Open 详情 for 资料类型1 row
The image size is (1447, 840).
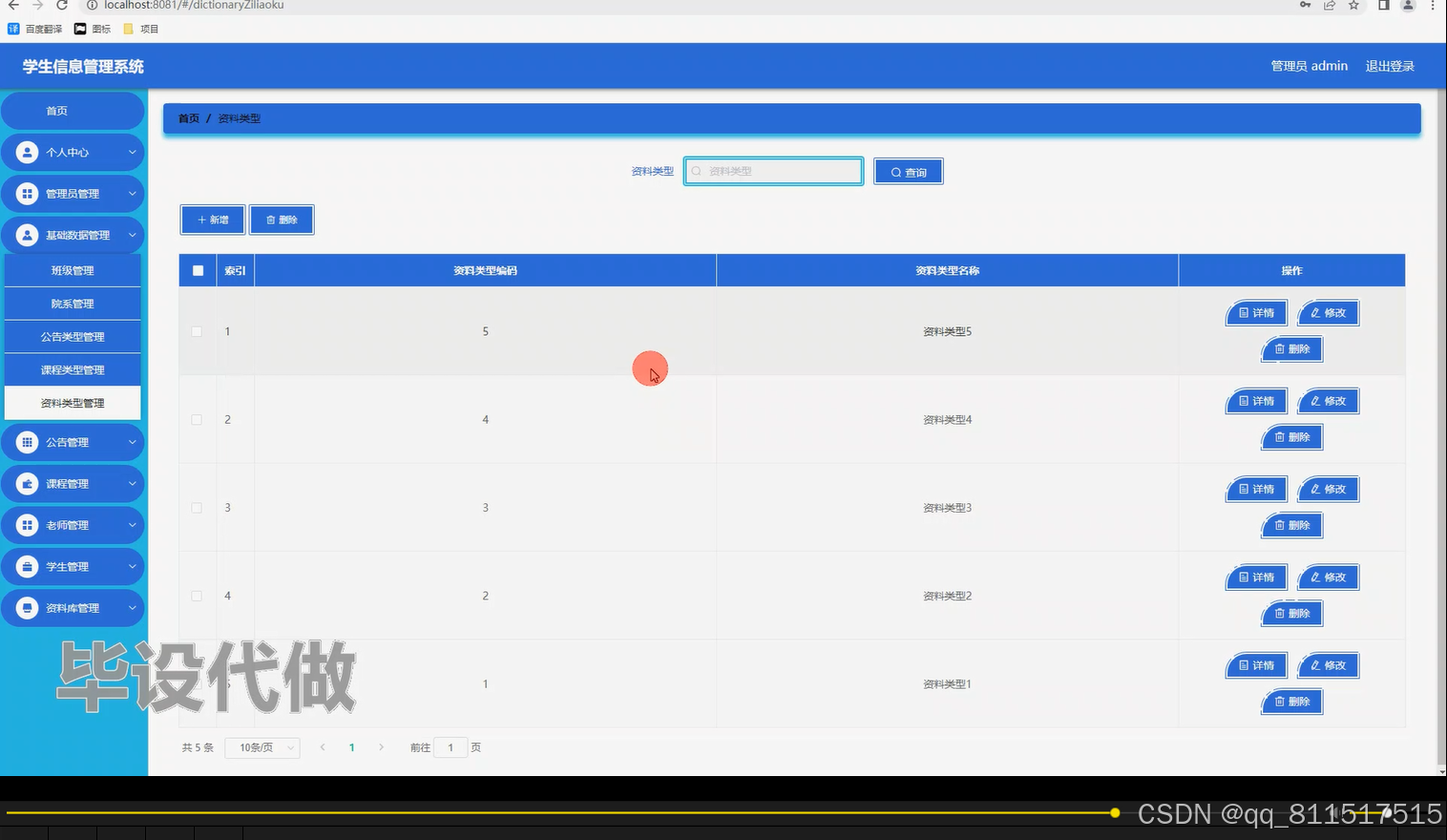1256,665
